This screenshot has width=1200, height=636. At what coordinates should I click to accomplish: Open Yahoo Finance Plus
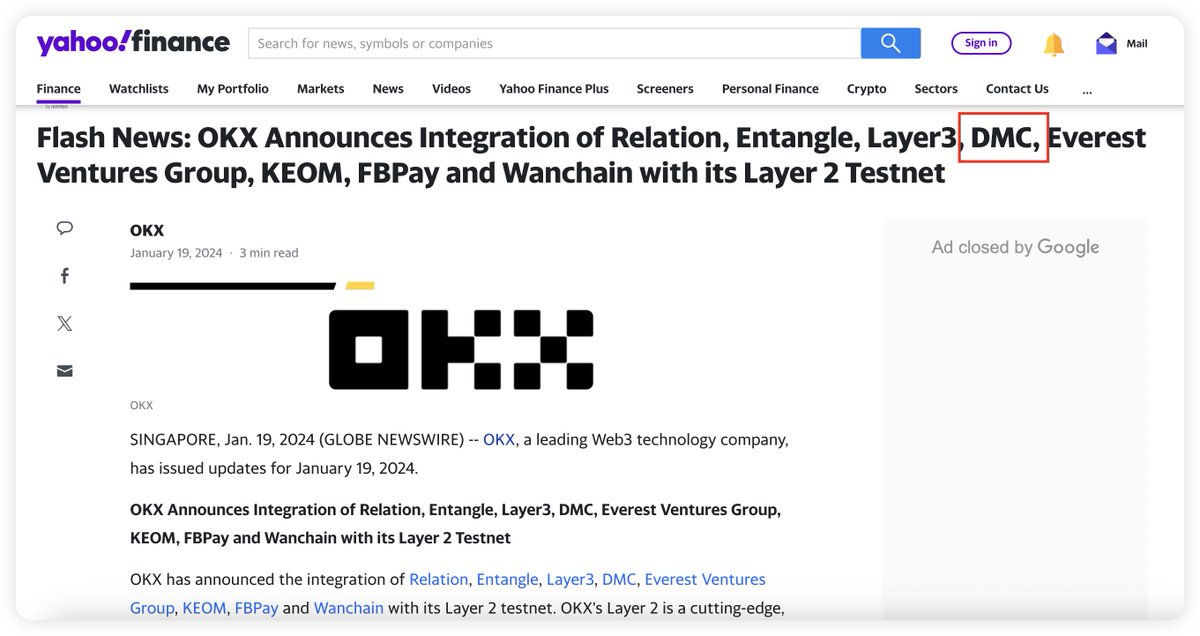point(554,88)
